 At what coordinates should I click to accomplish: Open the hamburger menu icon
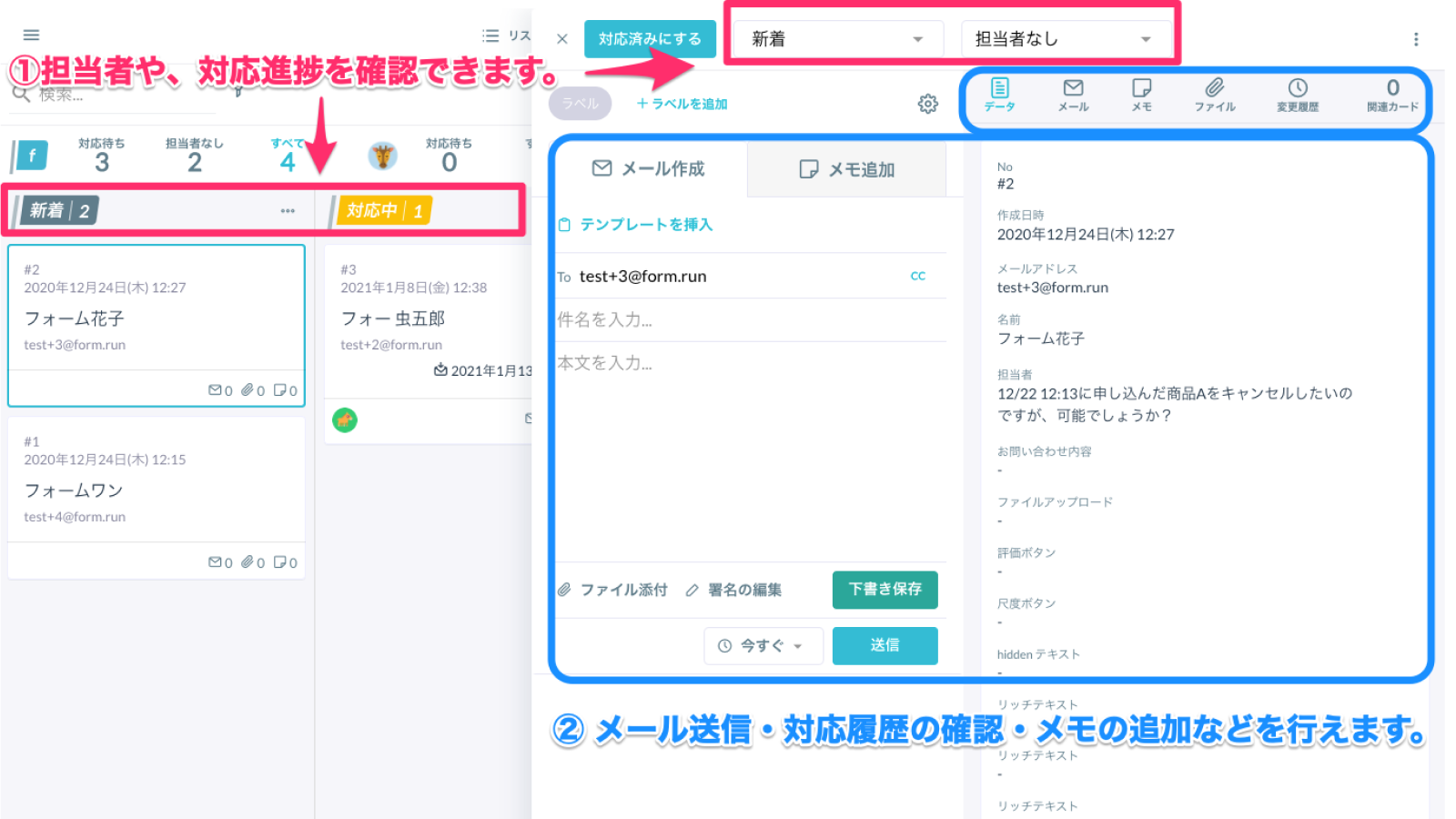click(x=30, y=34)
